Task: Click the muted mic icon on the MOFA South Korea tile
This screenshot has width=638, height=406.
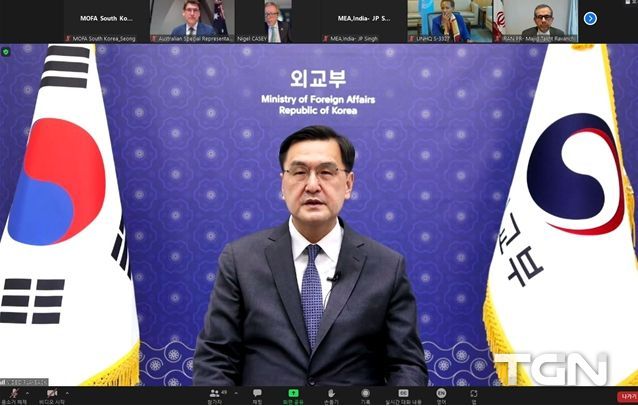Action: point(68,39)
